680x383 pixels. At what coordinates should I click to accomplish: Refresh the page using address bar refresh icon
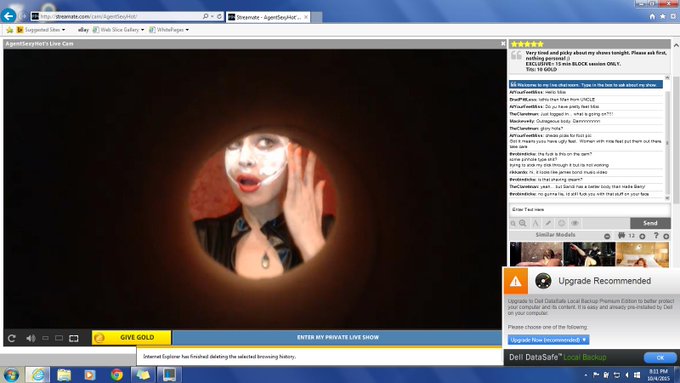click(219, 16)
